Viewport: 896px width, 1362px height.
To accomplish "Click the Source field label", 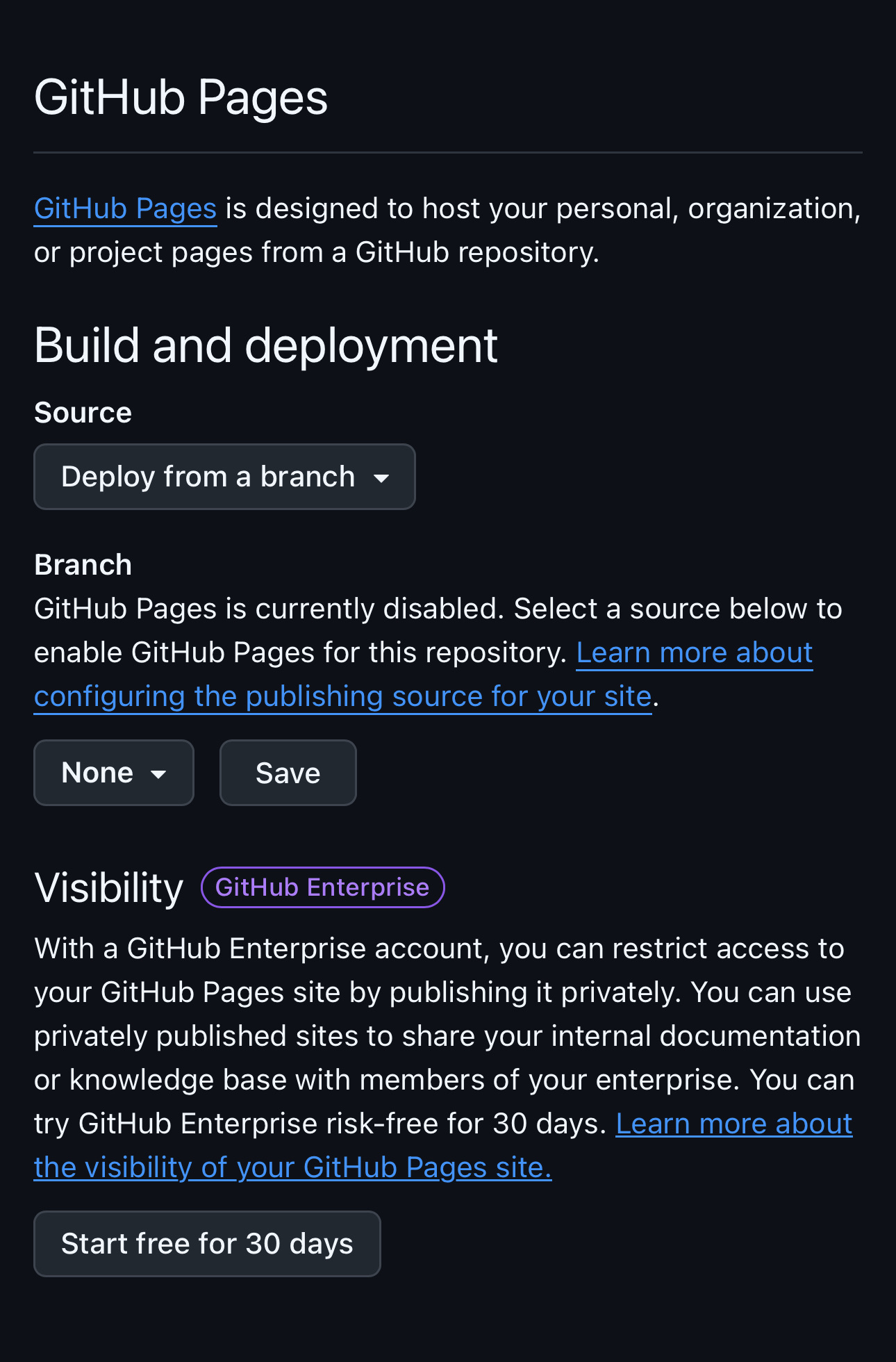I will [83, 413].
